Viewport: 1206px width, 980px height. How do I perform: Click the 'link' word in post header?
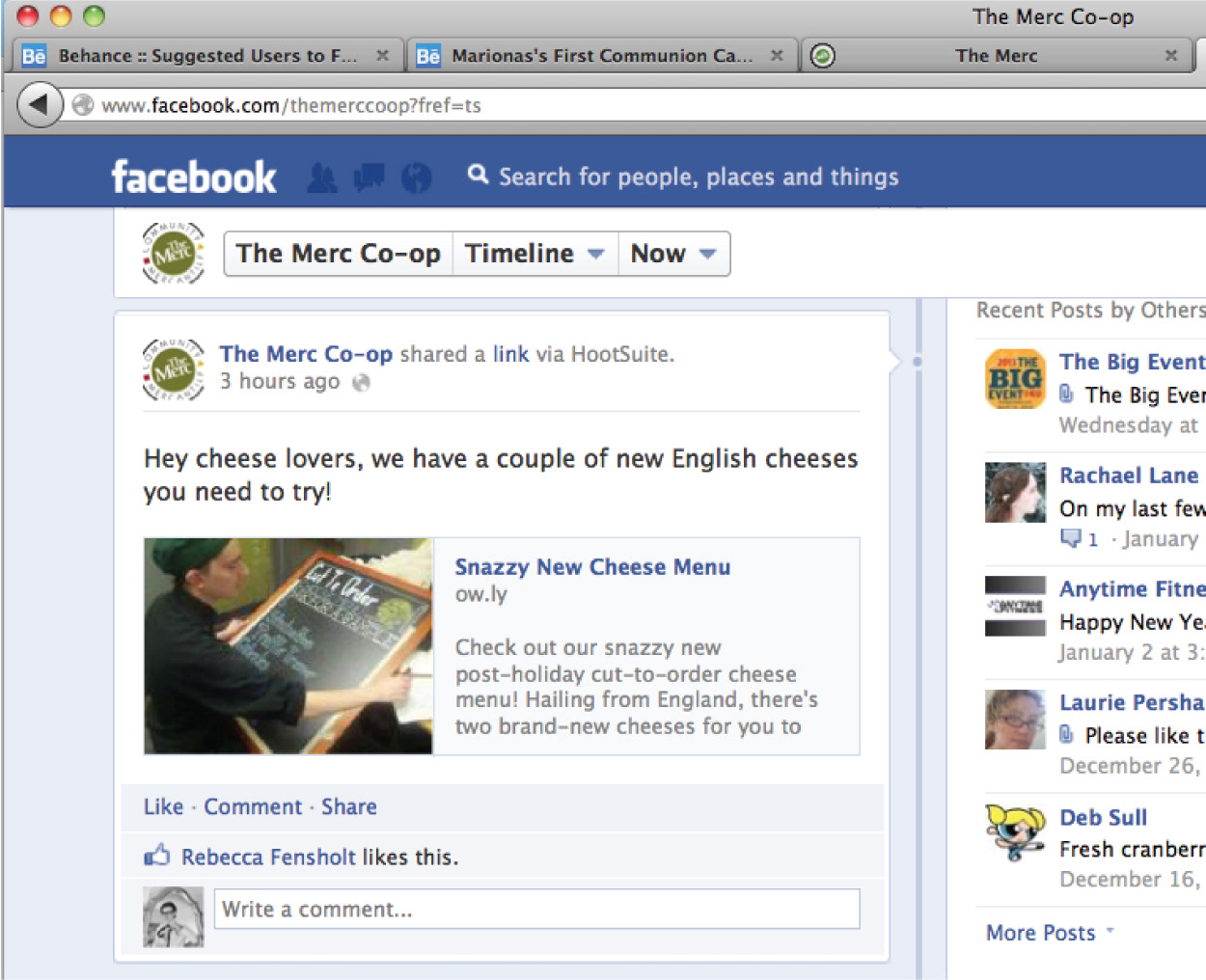coord(510,354)
